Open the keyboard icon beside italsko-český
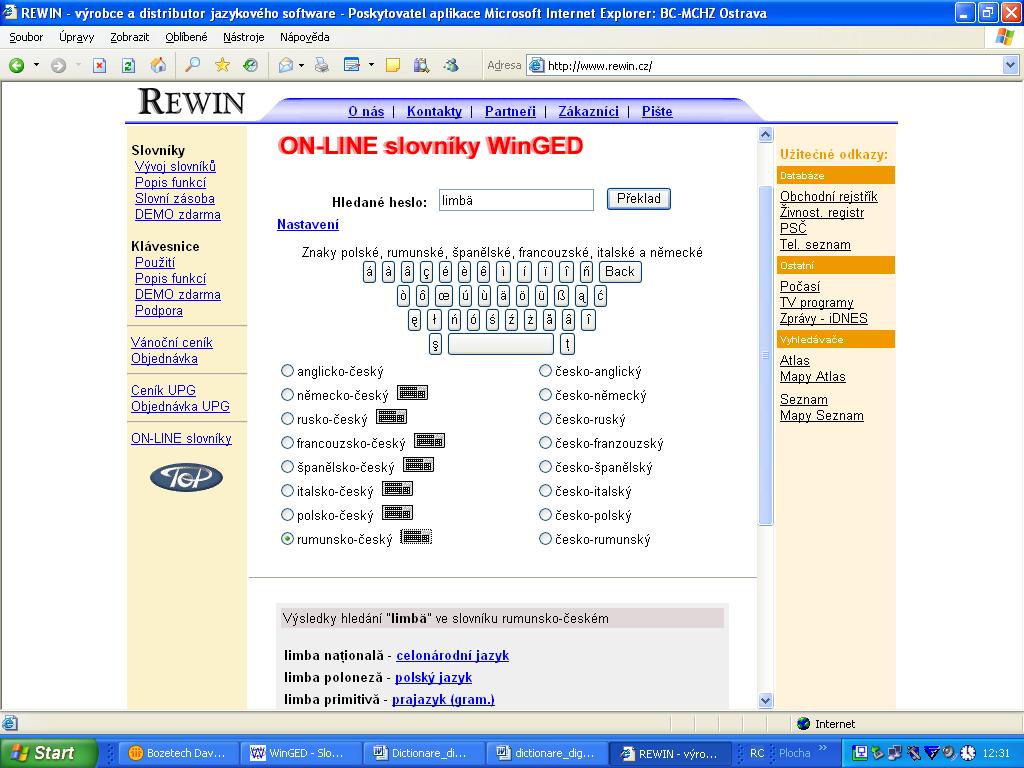The height and width of the screenshot is (768, 1024). click(397, 488)
